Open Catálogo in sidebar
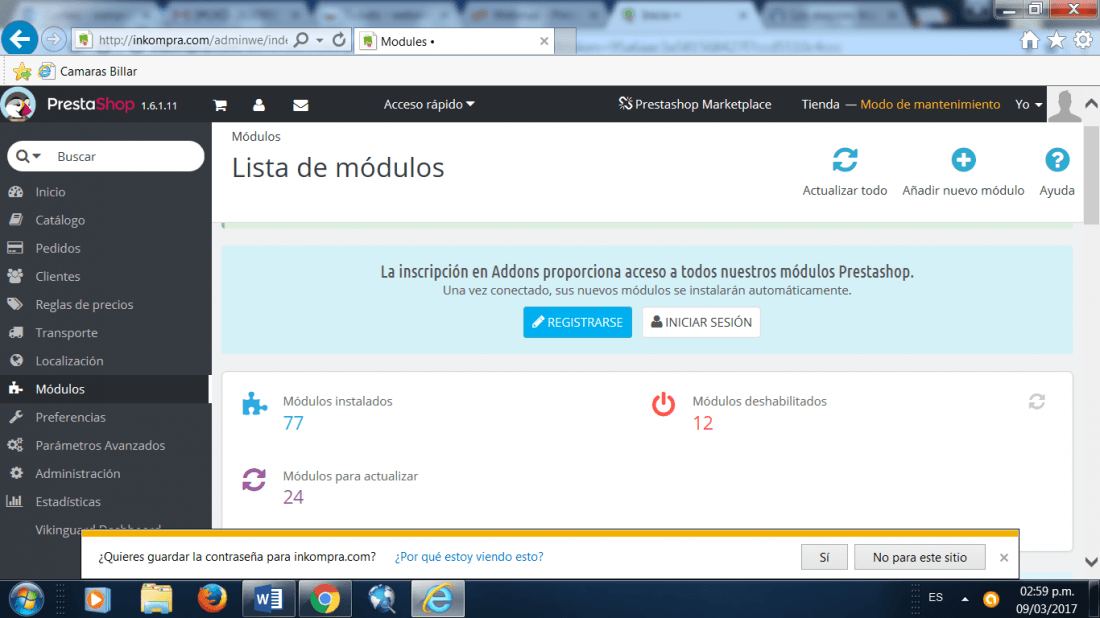This screenshot has width=1100, height=618. [x=60, y=220]
